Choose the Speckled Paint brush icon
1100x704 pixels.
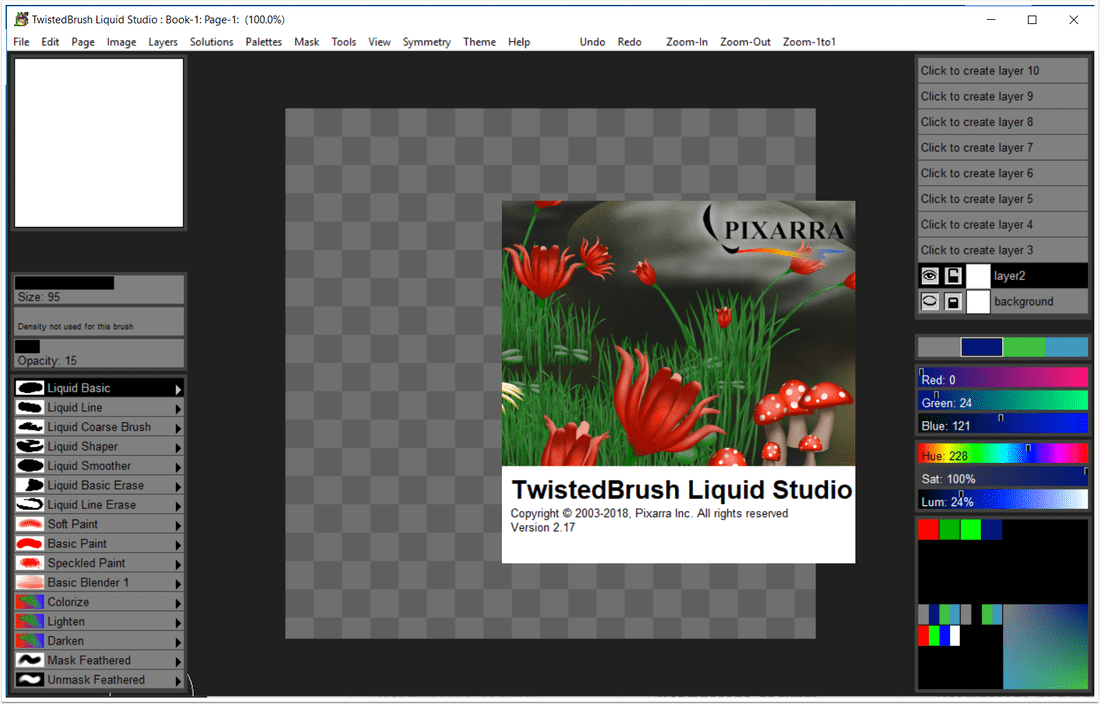click(30, 563)
